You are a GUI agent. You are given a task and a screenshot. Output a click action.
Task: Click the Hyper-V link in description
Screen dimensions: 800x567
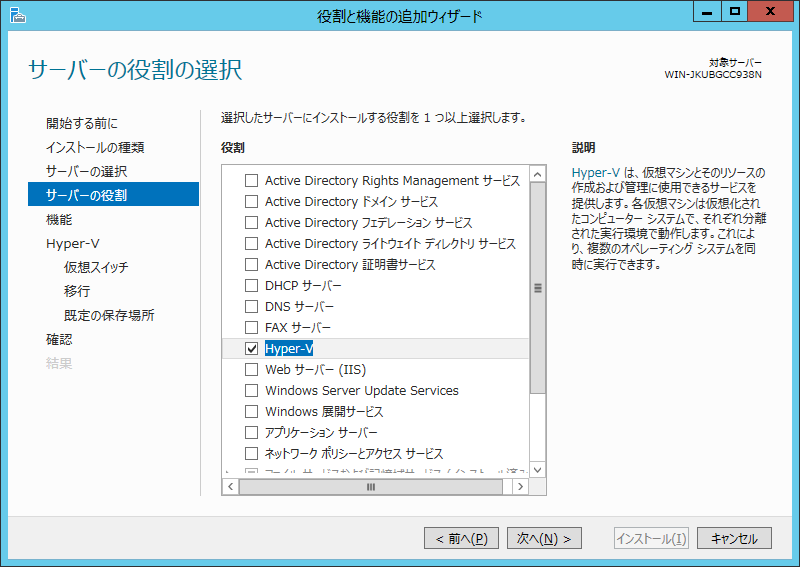click(x=595, y=172)
